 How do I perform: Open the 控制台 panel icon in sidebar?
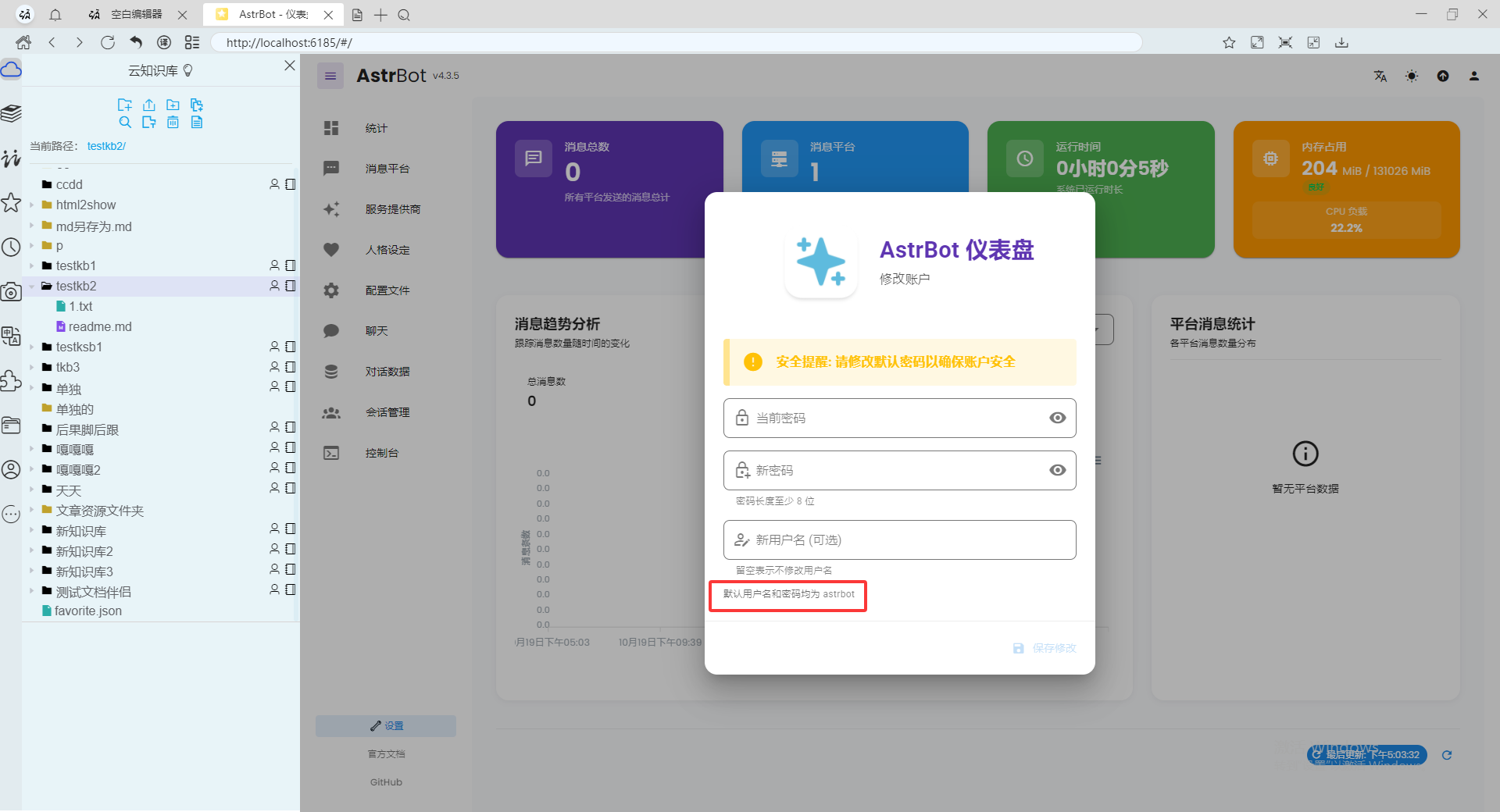(x=331, y=452)
